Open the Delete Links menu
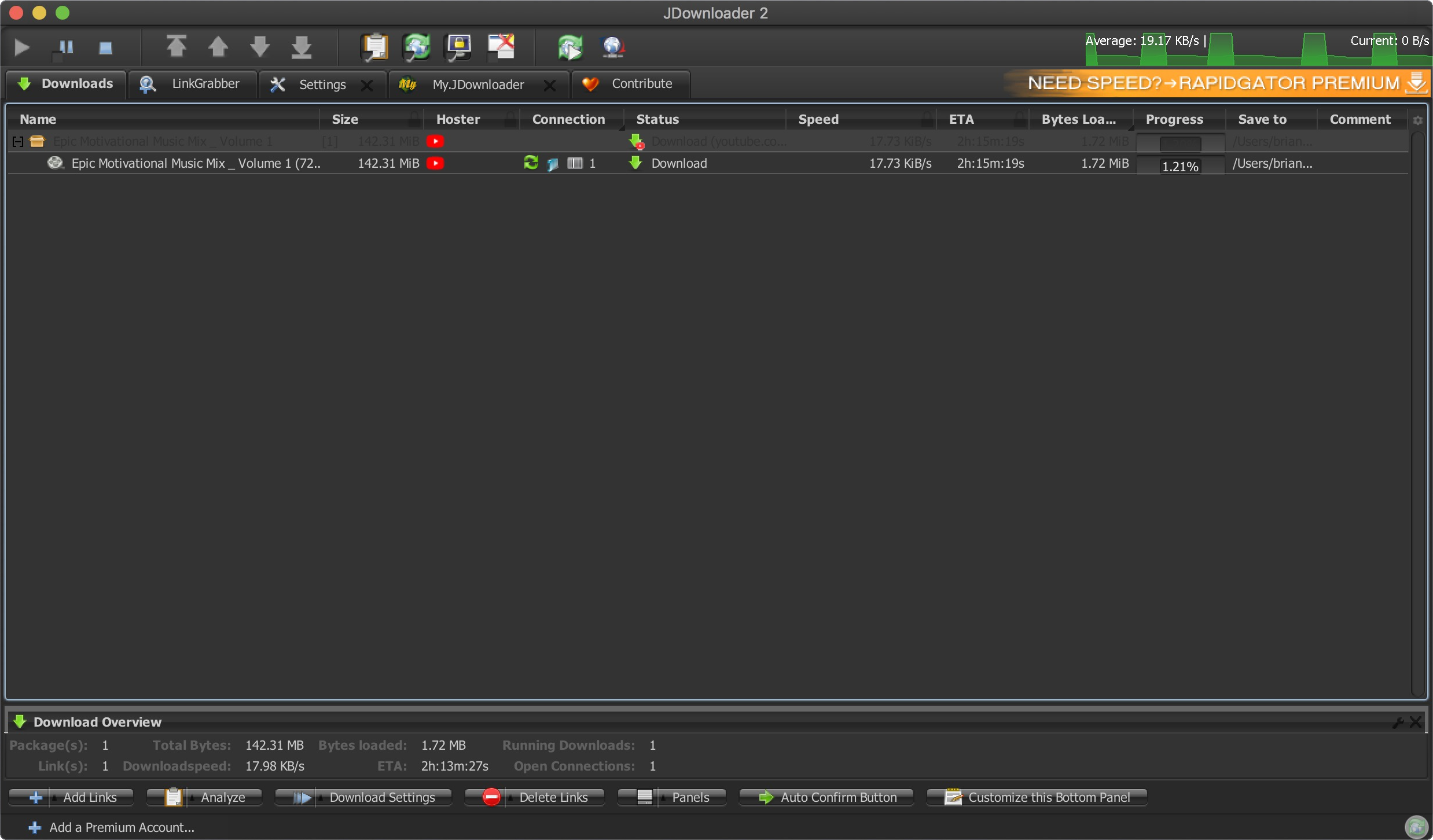The height and width of the screenshot is (840, 1433). (535, 797)
